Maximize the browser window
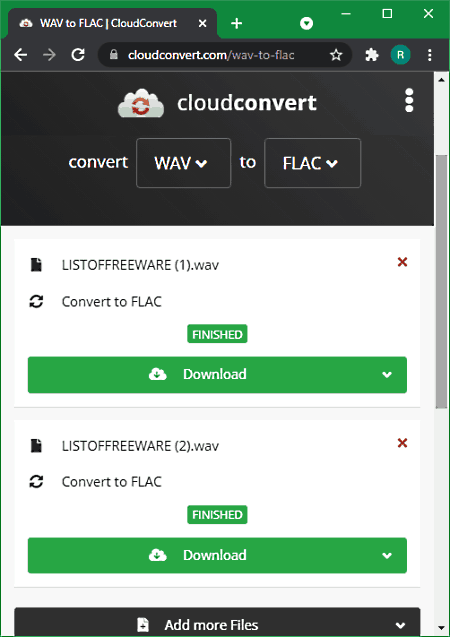 [x=387, y=14]
